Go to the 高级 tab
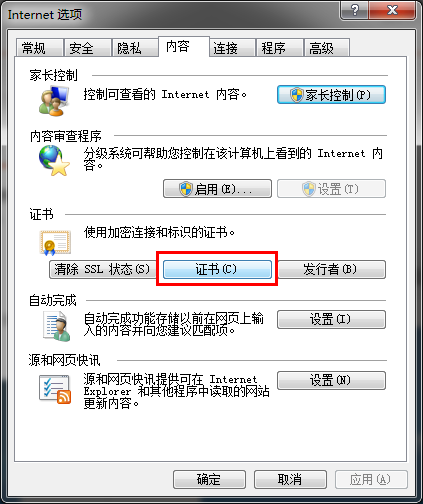Viewport: 423px width, 504px height. (327, 48)
